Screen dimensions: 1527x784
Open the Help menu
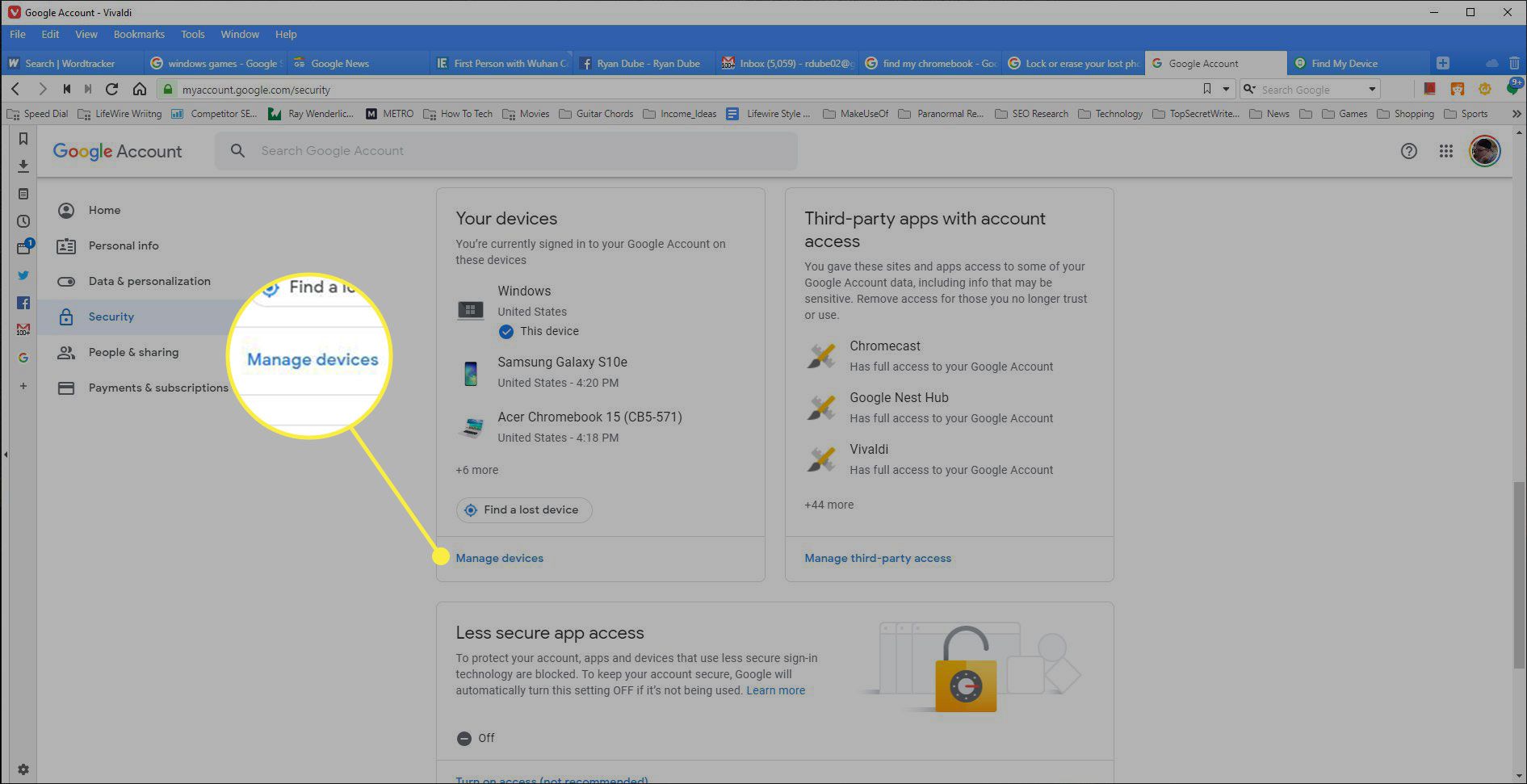[x=286, y=34]
